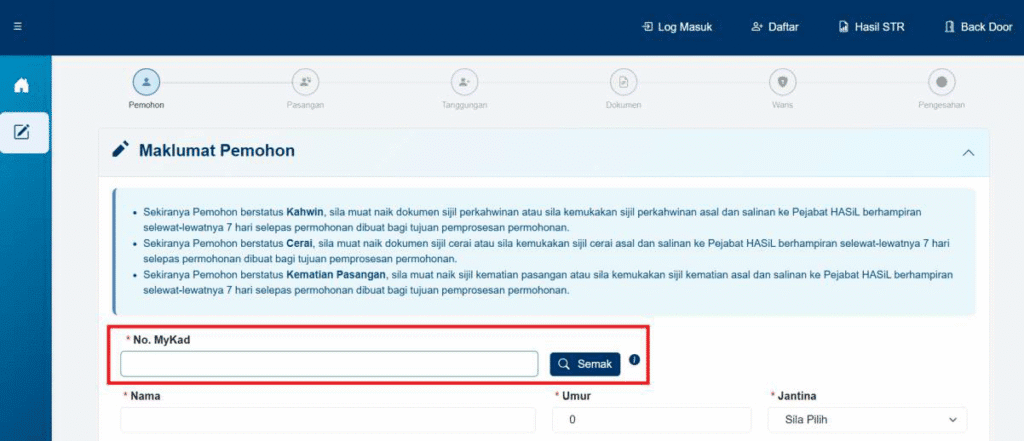Image resolution: width=1024 pixels, height=441 pixels.
Task: Click the home icon in sidebar
Action: click(x=21, y=85)
